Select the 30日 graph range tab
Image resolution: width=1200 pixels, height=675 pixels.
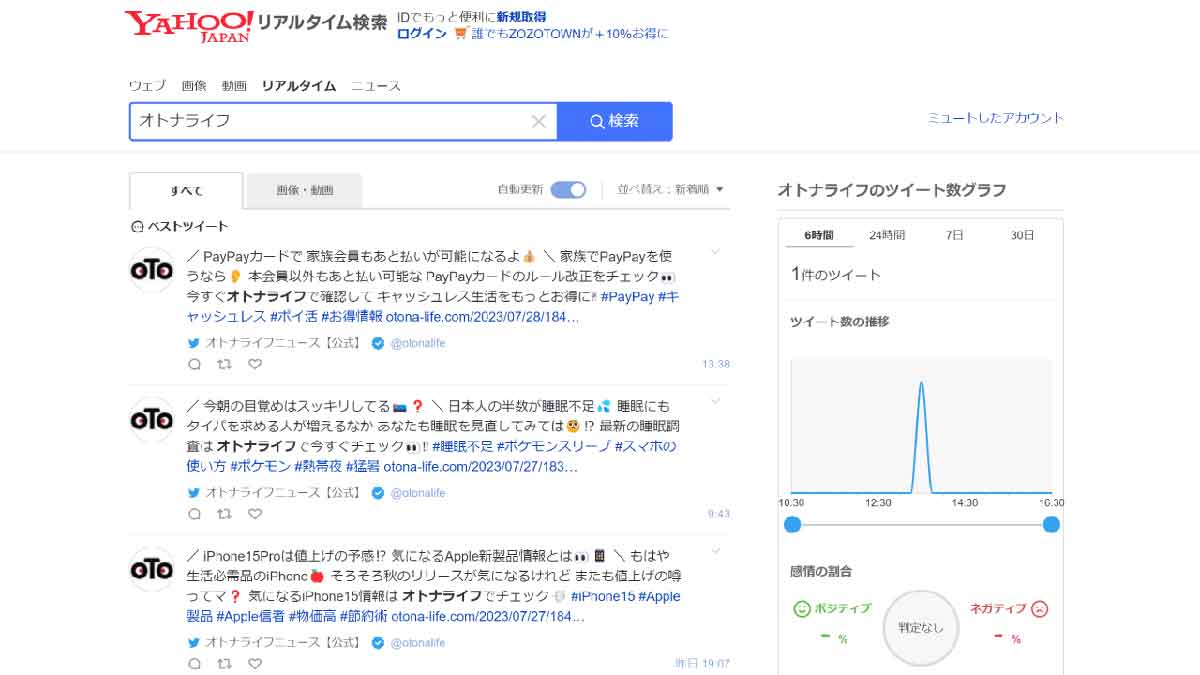tap(1022, 235)
